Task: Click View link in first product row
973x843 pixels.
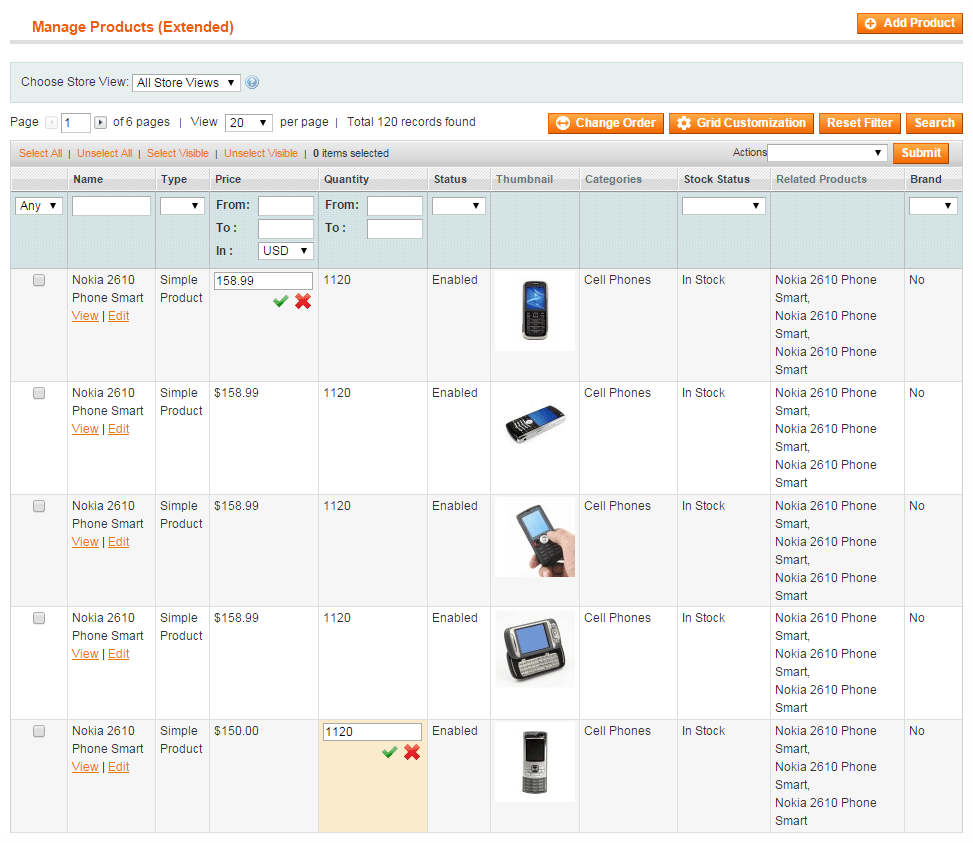Action: tap(85, 316)
